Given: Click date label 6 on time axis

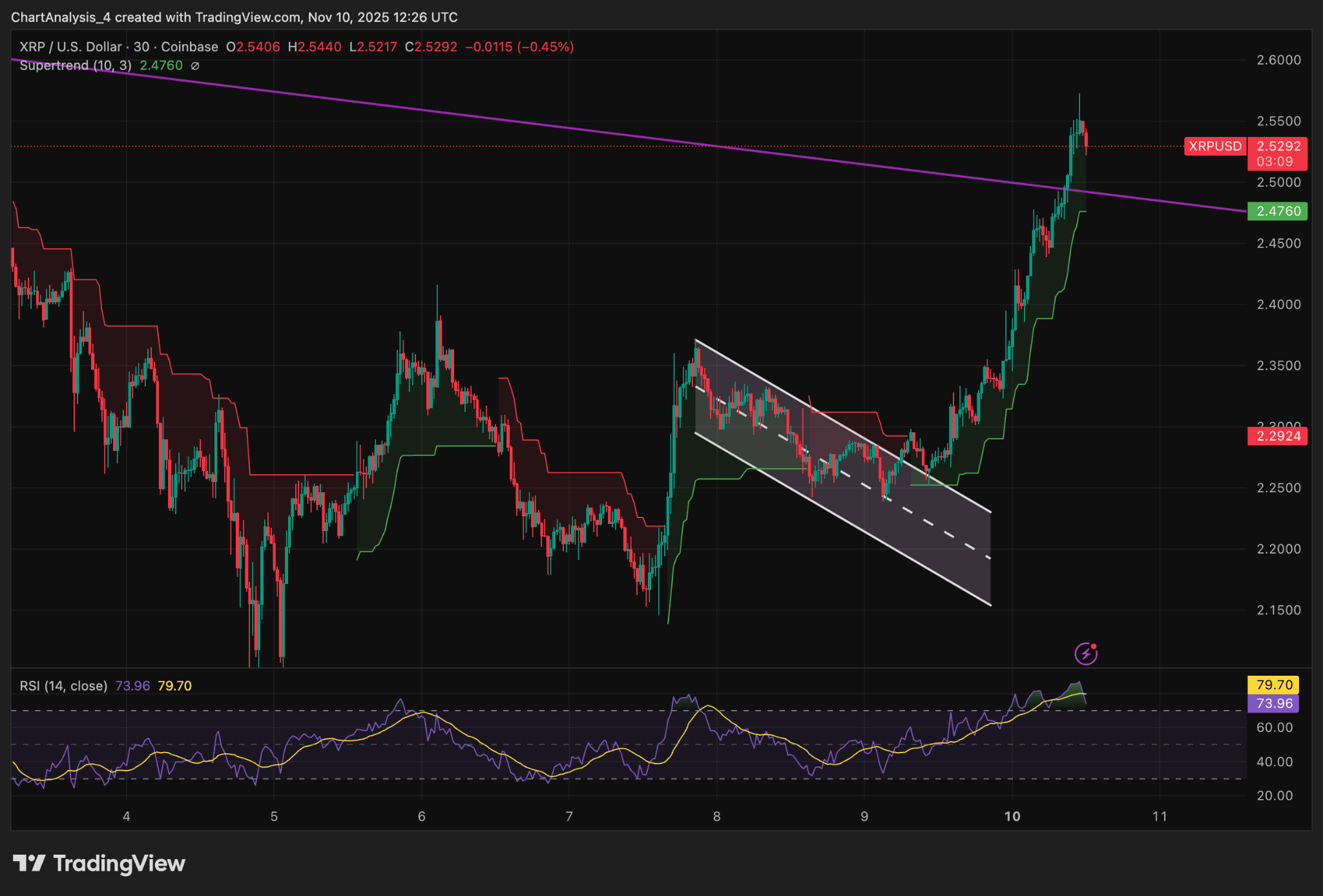Looking at the screenshot, I should coord(422,816).
